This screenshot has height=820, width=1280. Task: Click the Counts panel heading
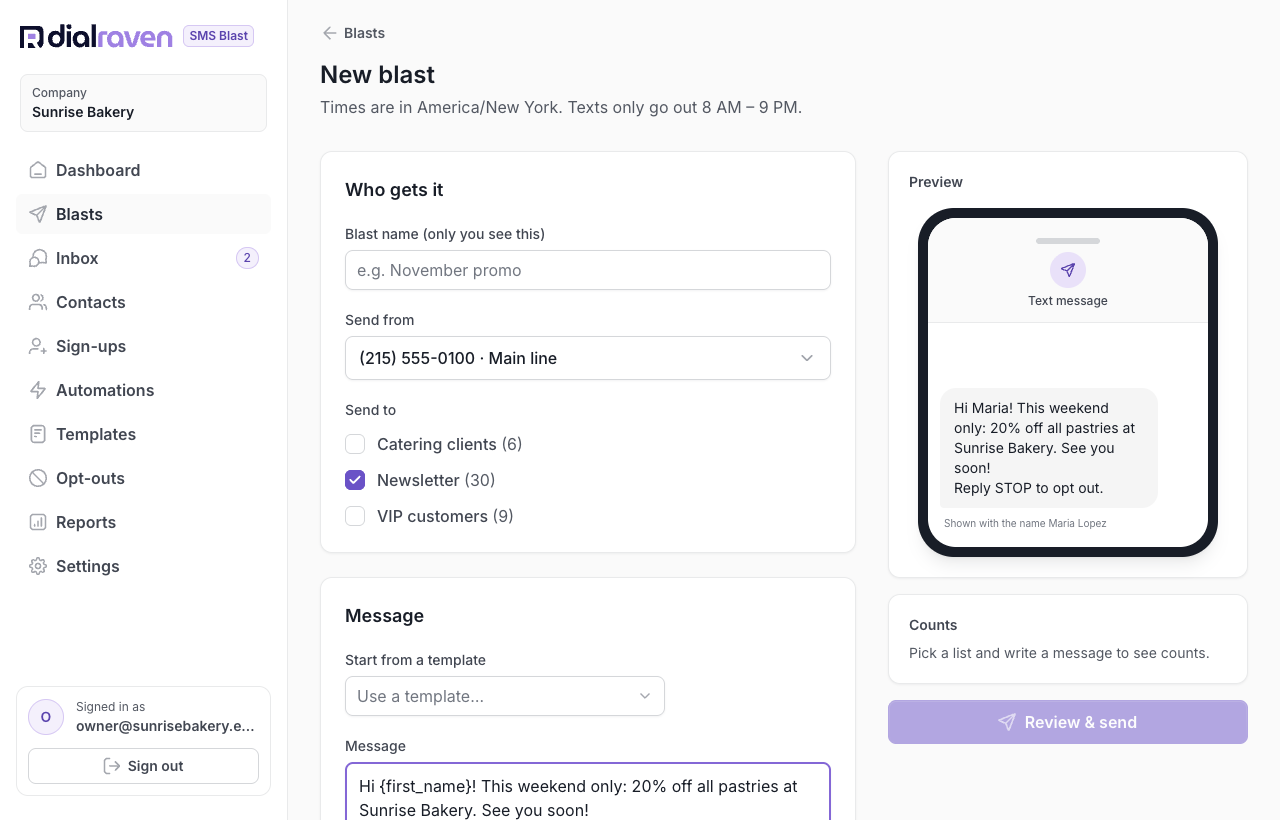(933, 625)
